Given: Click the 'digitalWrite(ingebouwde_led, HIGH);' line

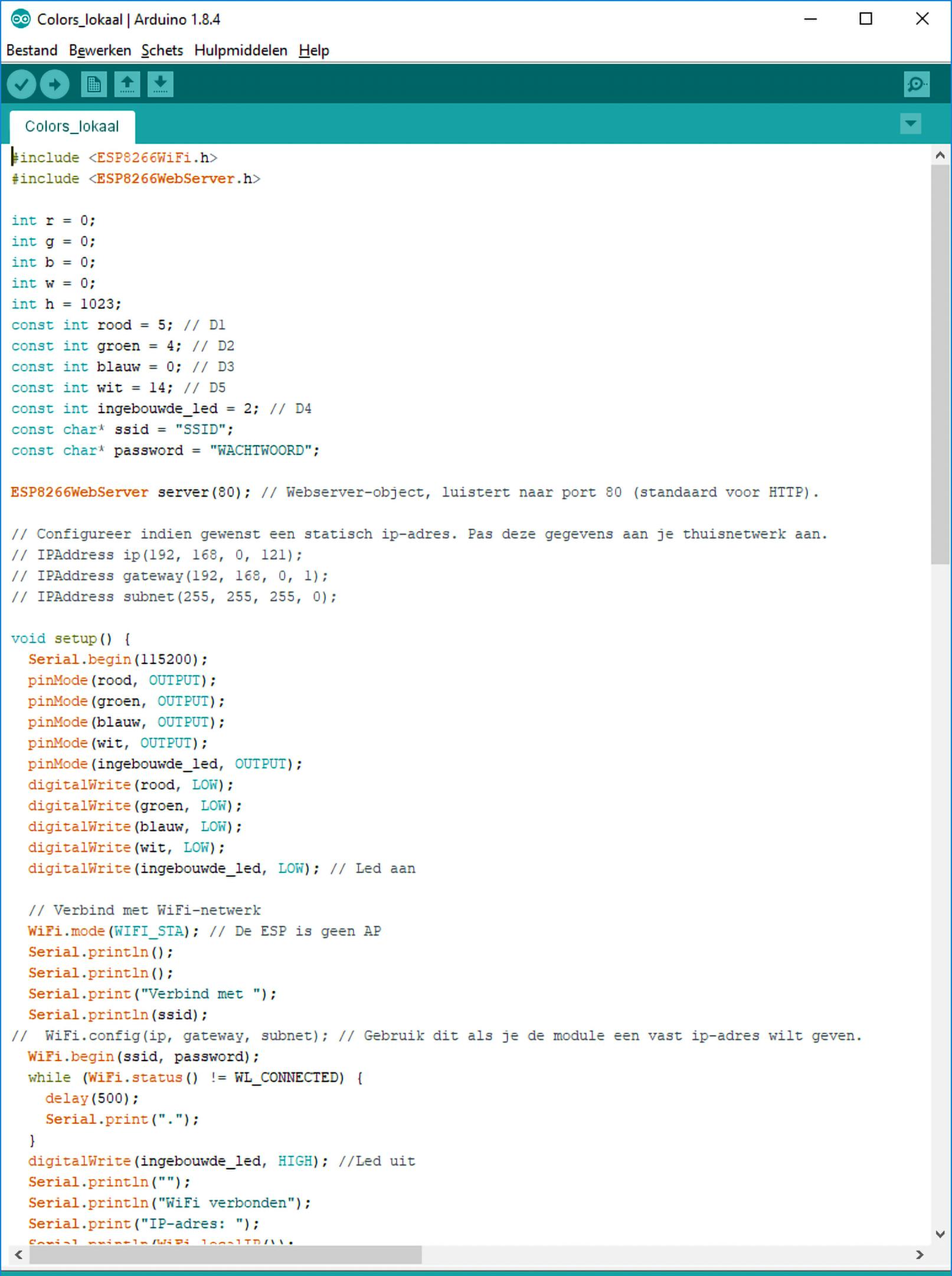Looking at the screenshot, I should pyautogui.click(x=222, y=1162).
